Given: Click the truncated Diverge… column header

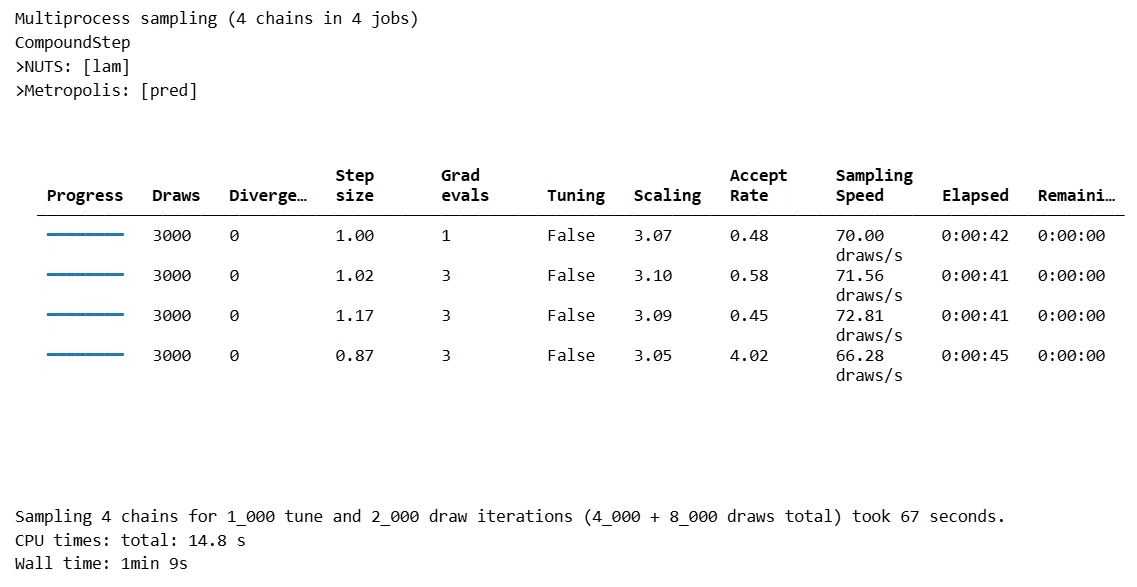Looking at the screenshot, I should pyautogui.click(x=268, y=196).
